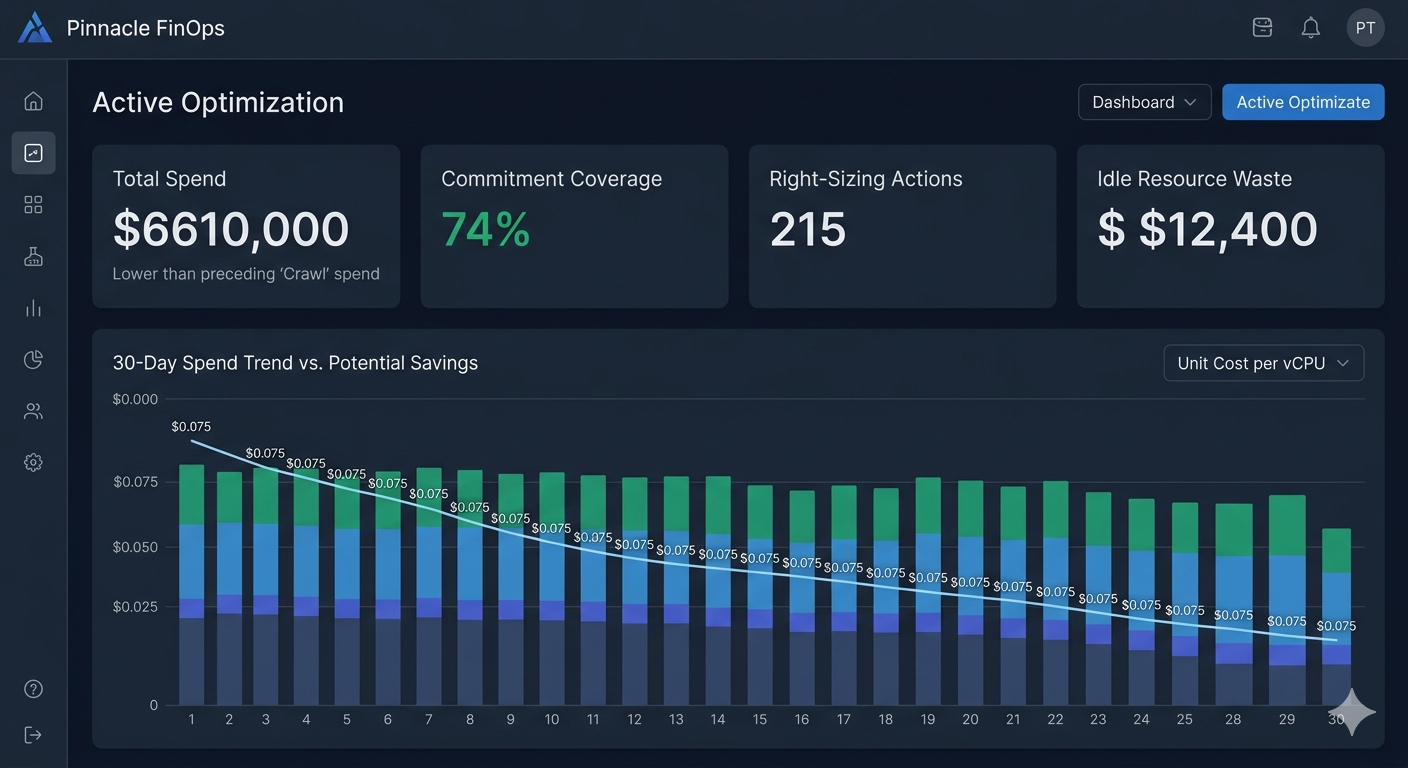The height and width of the screenshot is (768, 1408).
Task: Open the bar chart reports sidebar icon
Action: coord(33,308)
